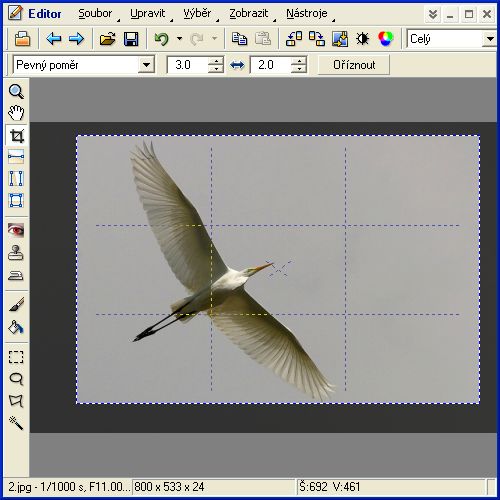The height and width of the screenshot is (500, 500).
Task: Expand the Pevný poměr dropdown
Action: 146,65
